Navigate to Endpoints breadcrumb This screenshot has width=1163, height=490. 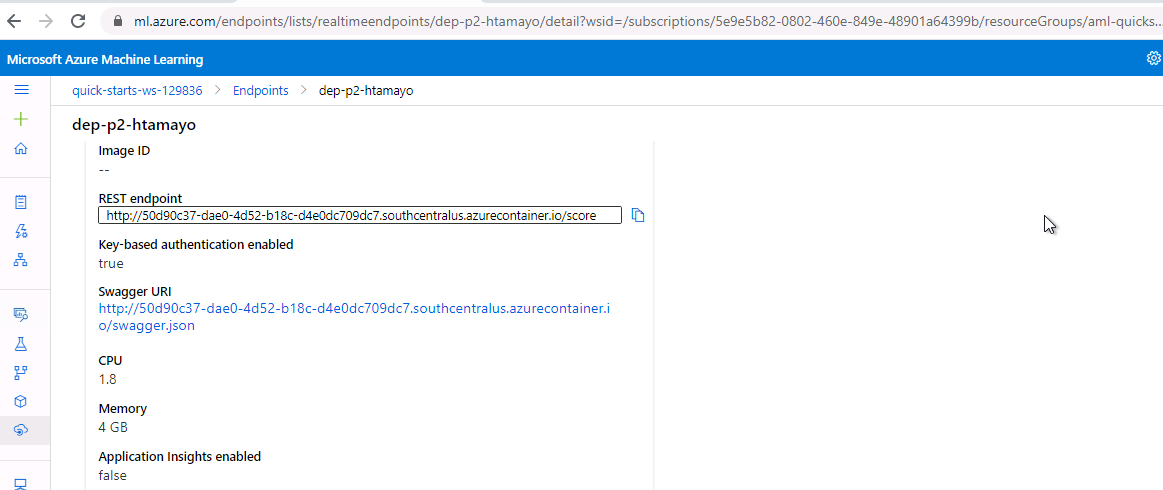point(260,90)
